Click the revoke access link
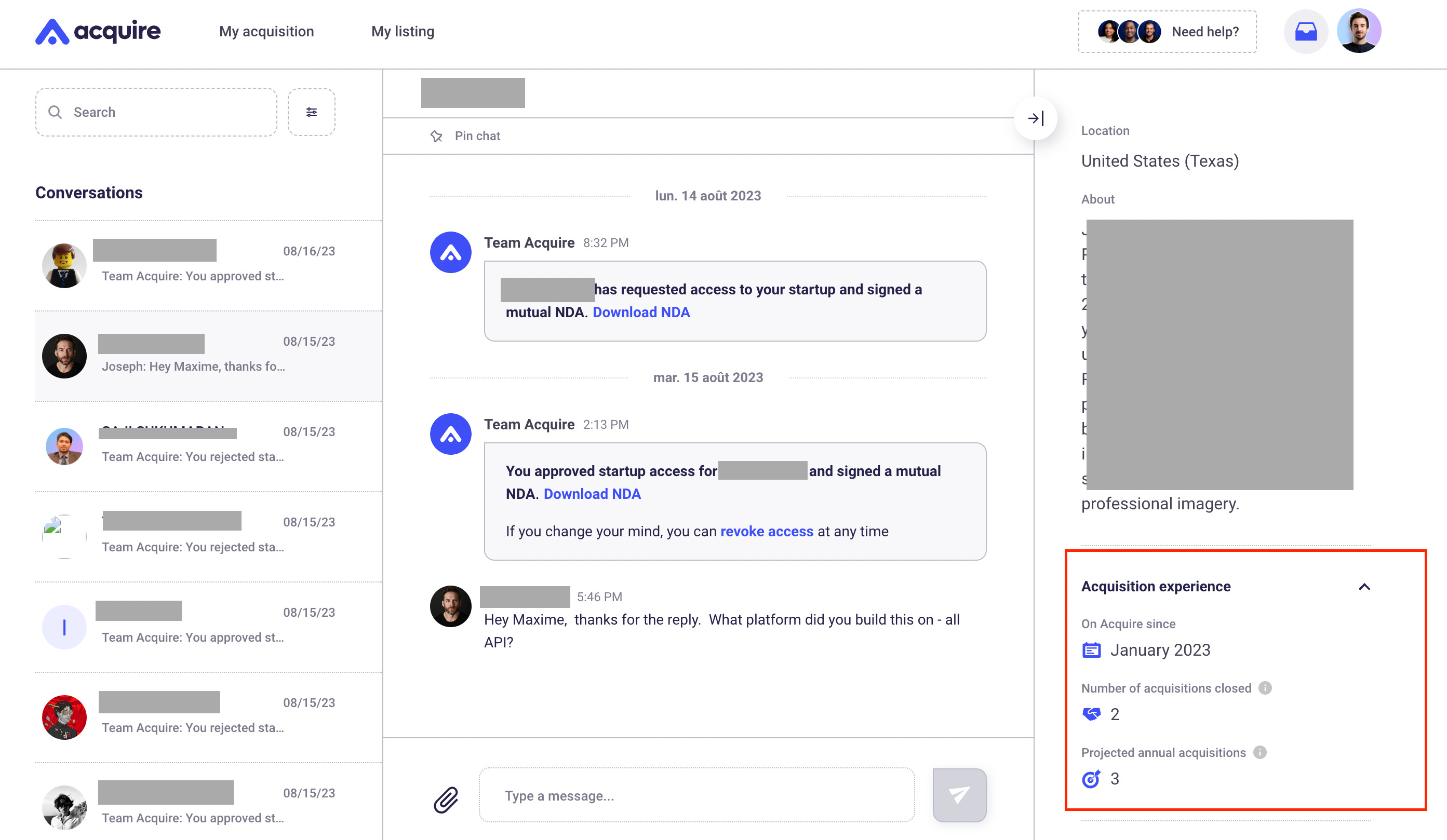This screenshot has width=1447, height=840. (x=767, y=531)
